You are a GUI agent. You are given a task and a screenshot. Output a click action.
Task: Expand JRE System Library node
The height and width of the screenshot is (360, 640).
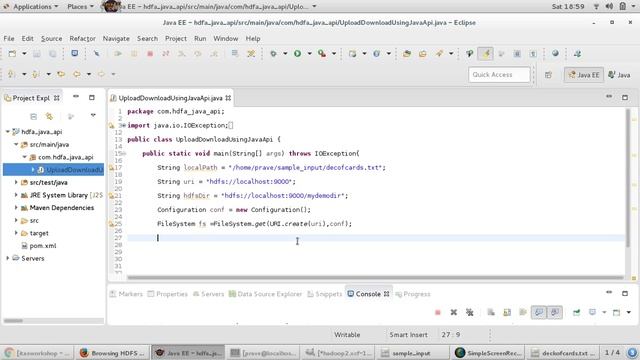[x=16, y=195]
